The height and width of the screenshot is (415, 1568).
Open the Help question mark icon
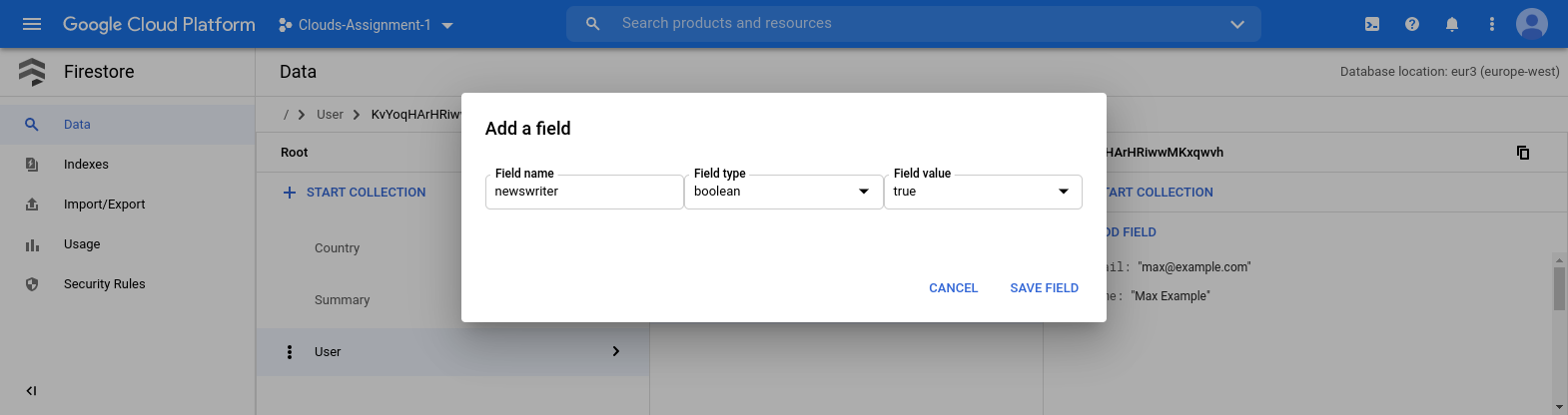[x=1412, y=24]
